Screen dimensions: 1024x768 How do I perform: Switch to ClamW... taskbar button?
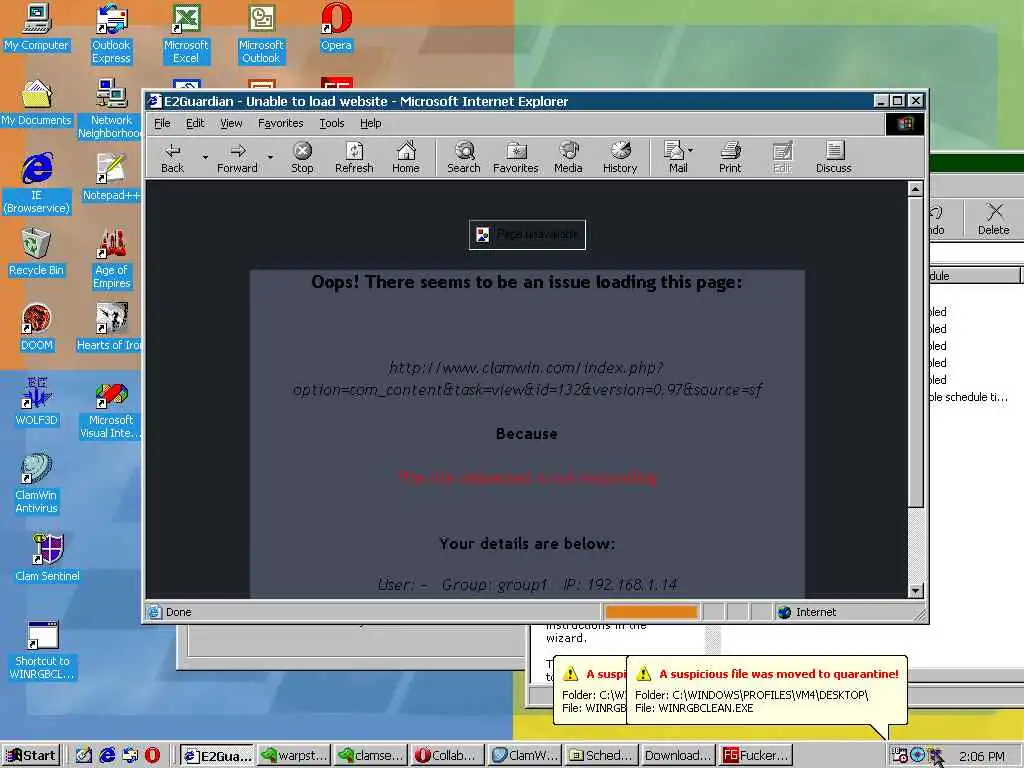(524, 756)
